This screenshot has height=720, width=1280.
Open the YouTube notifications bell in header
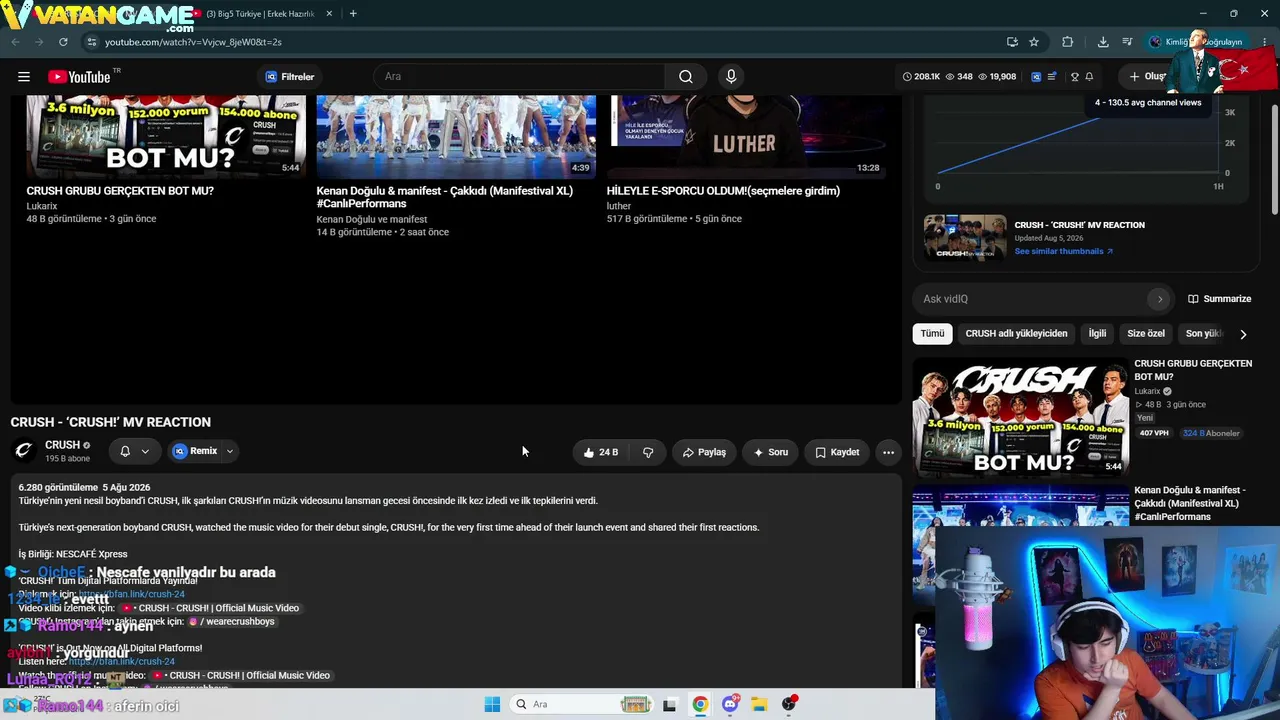coord(1089,77)
